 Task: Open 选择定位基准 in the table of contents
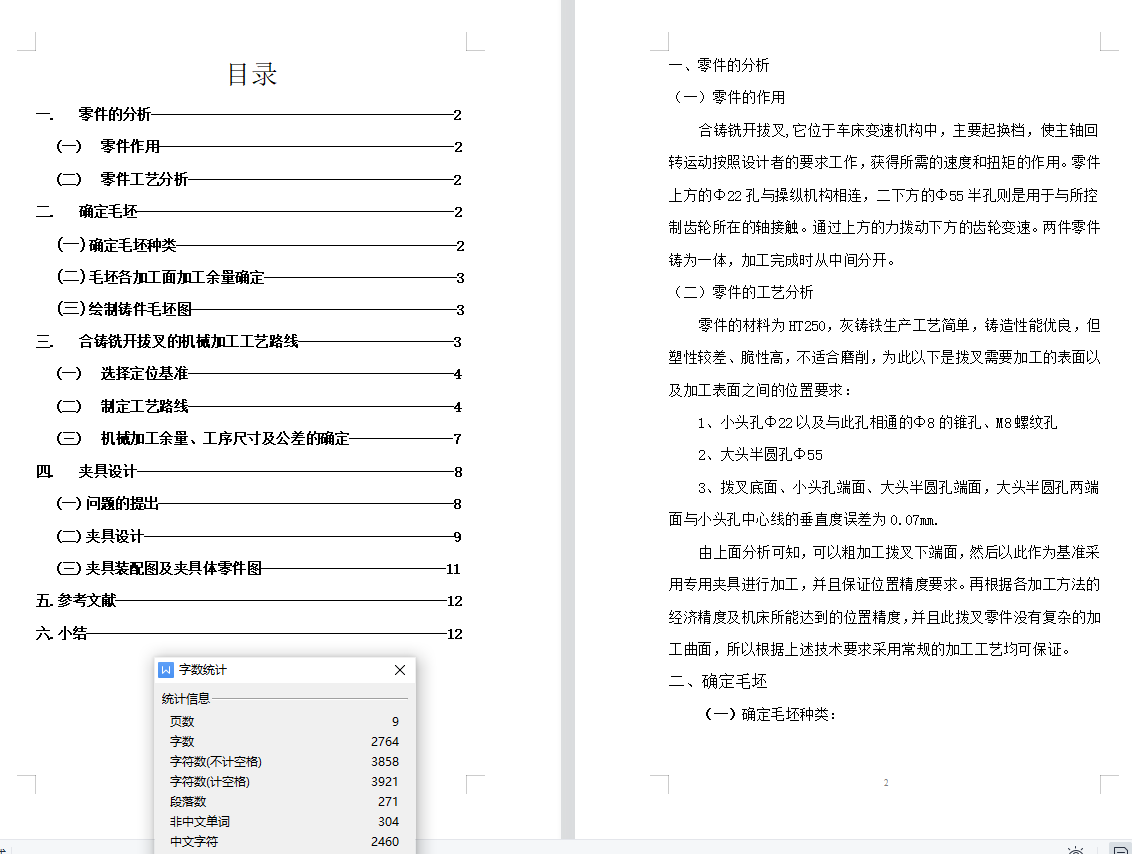tap(144, 374)
